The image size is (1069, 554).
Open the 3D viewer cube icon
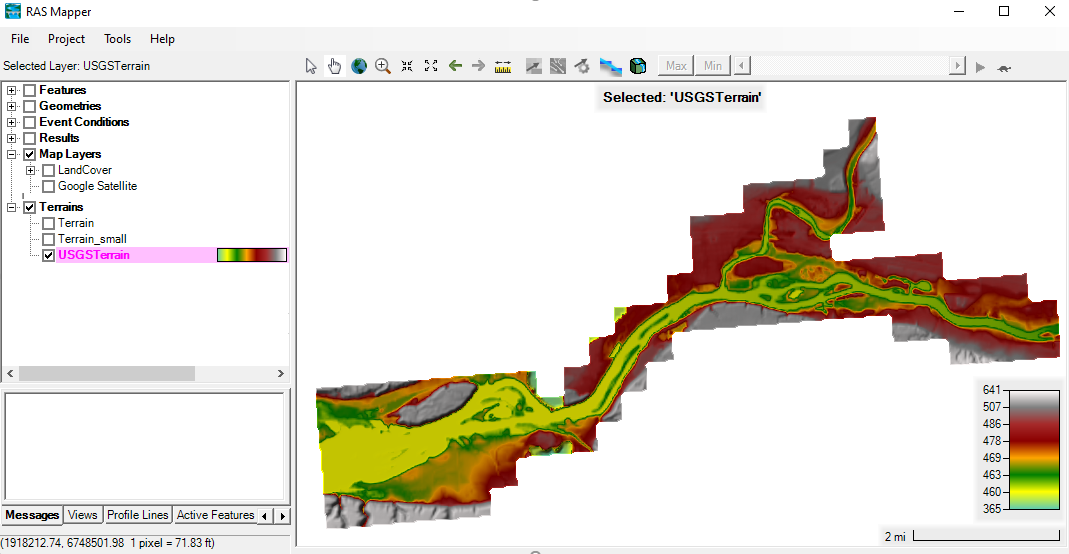tap(637, 66)
